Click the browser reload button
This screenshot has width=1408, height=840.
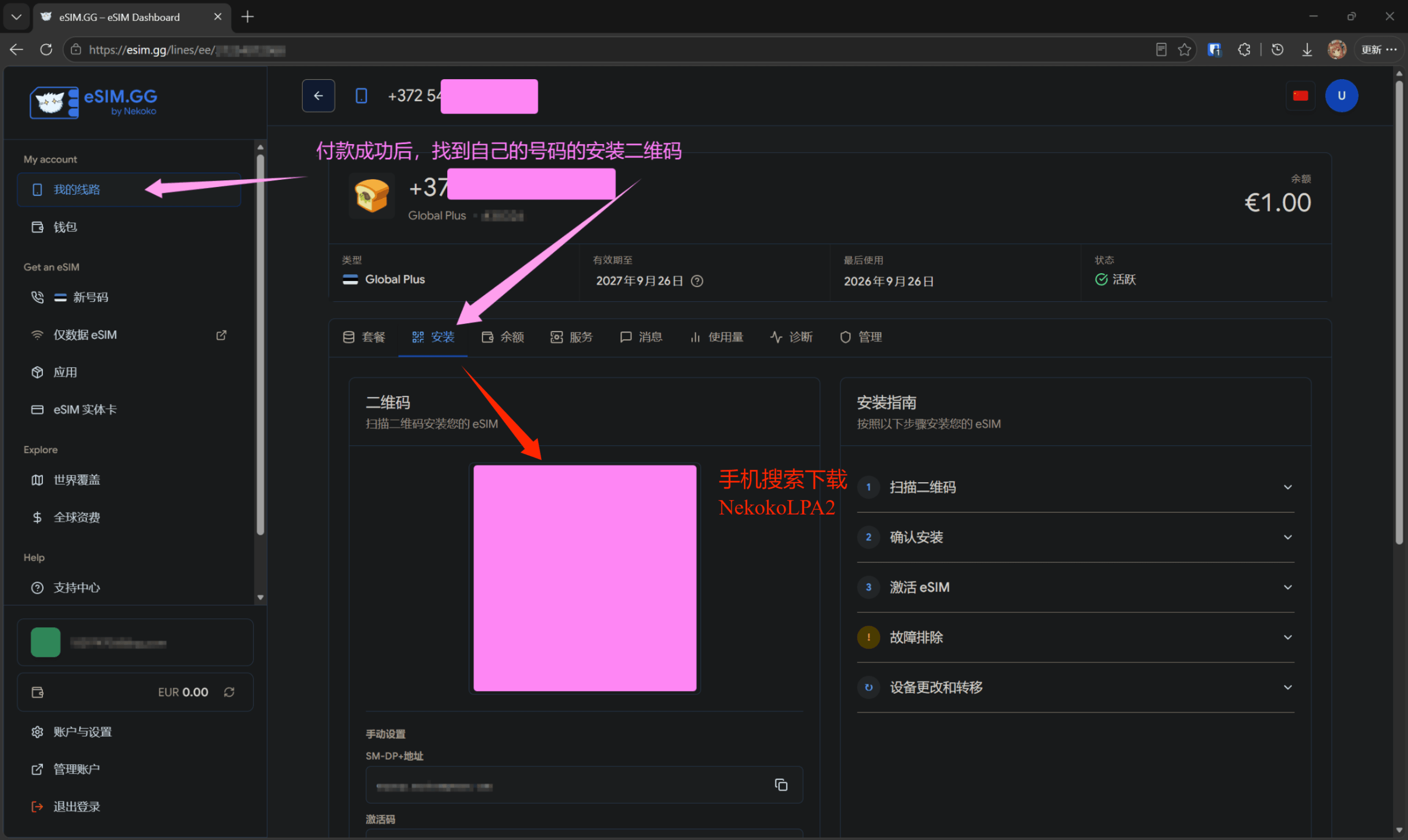click(x=46, y=50)
